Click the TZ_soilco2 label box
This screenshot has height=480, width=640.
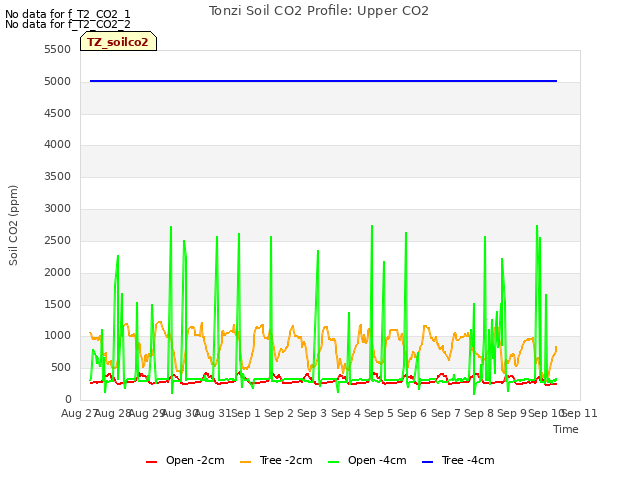click(x=118, y=42)
